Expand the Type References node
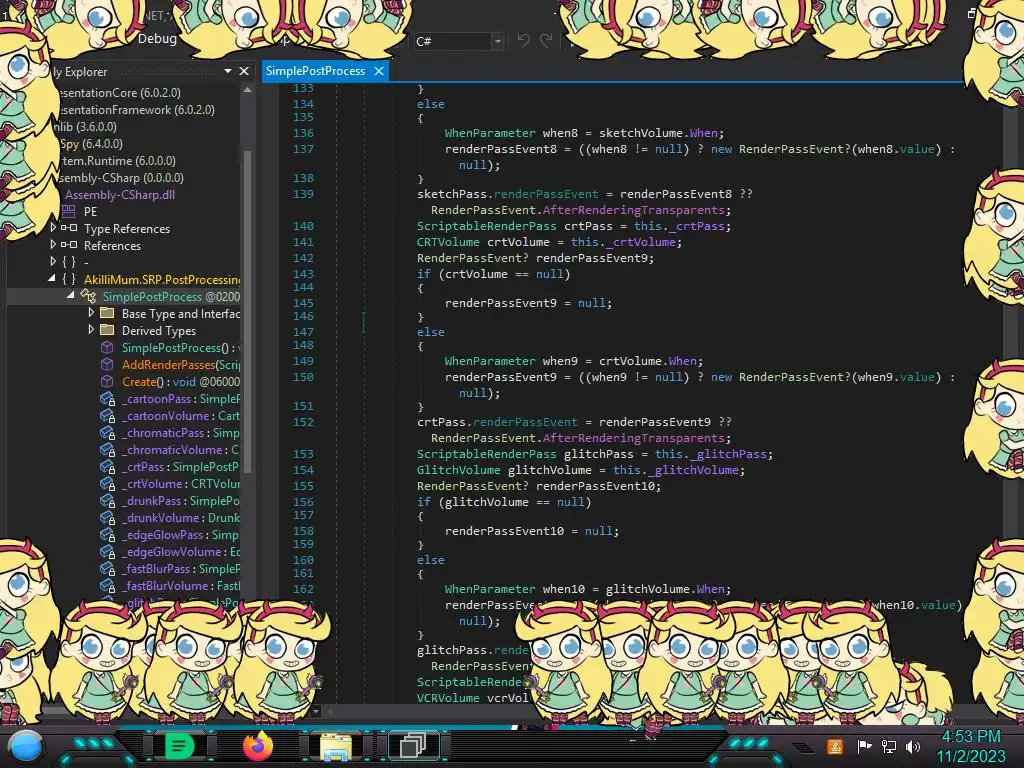Viewport: 1024px width, 768px height. coord(53,227)
